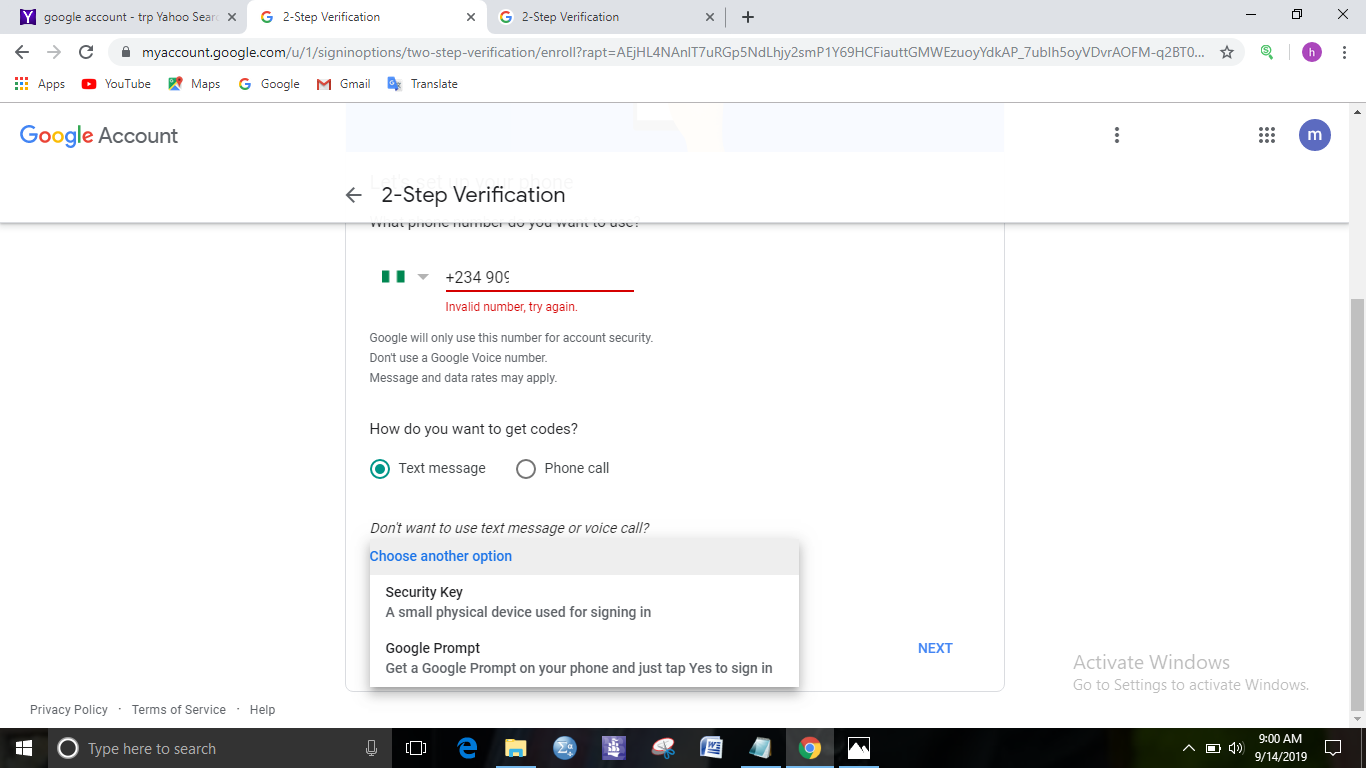This screenshot has width=1366, height=768.
Task: Open the Nigeria country flag dropdown
Action: click(x=405, y=277)
